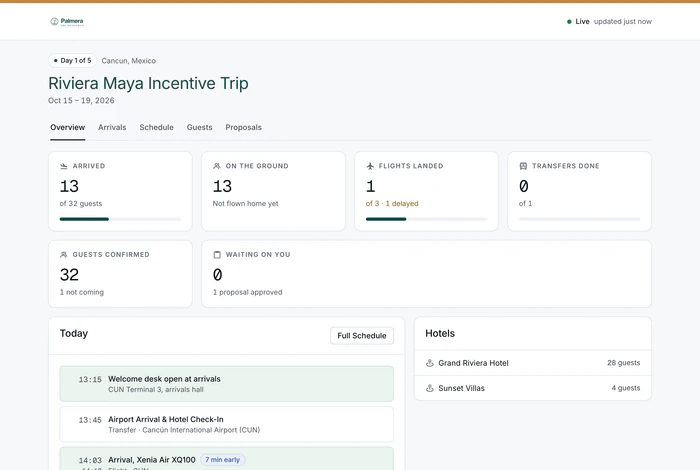Screen dimensions: 700x470
Task: Click the Full Schedule button
Action: pos(362,336)
